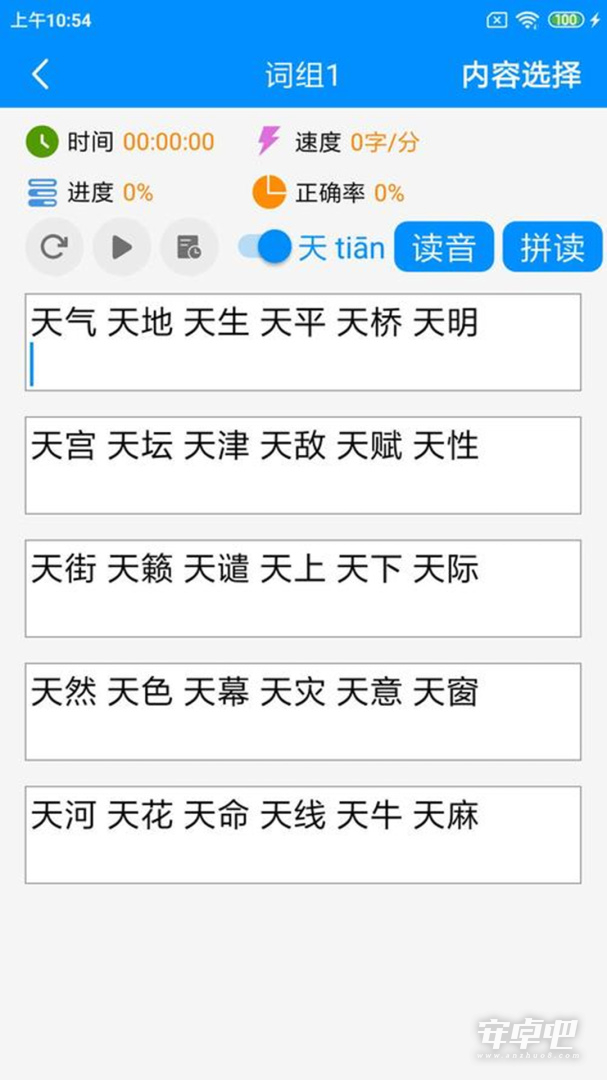The height and width of the screenshot is (1080, 607).
Task: Select the input box starting with 天然
Action: point(303,712)
